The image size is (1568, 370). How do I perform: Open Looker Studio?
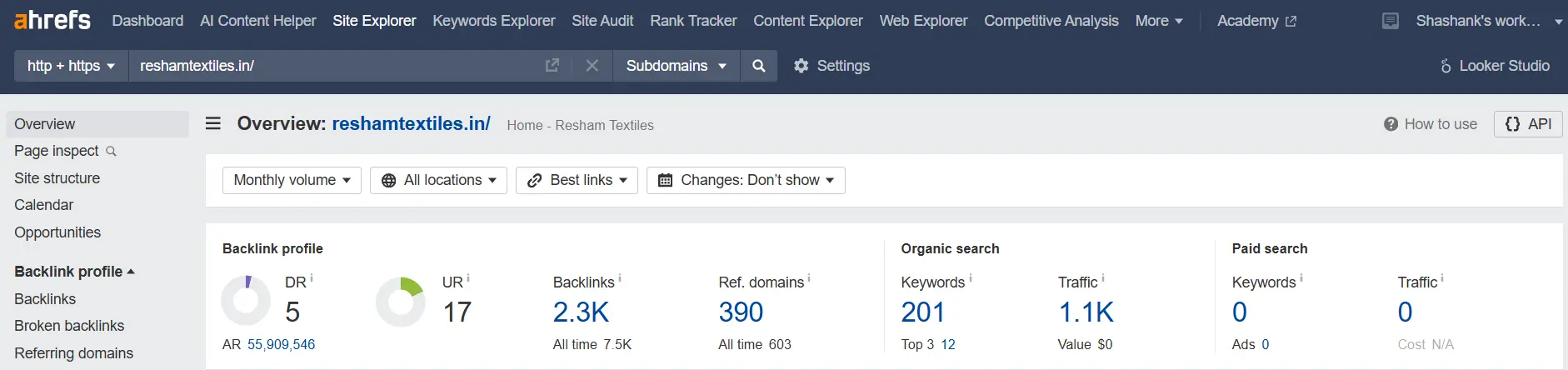1495,66
